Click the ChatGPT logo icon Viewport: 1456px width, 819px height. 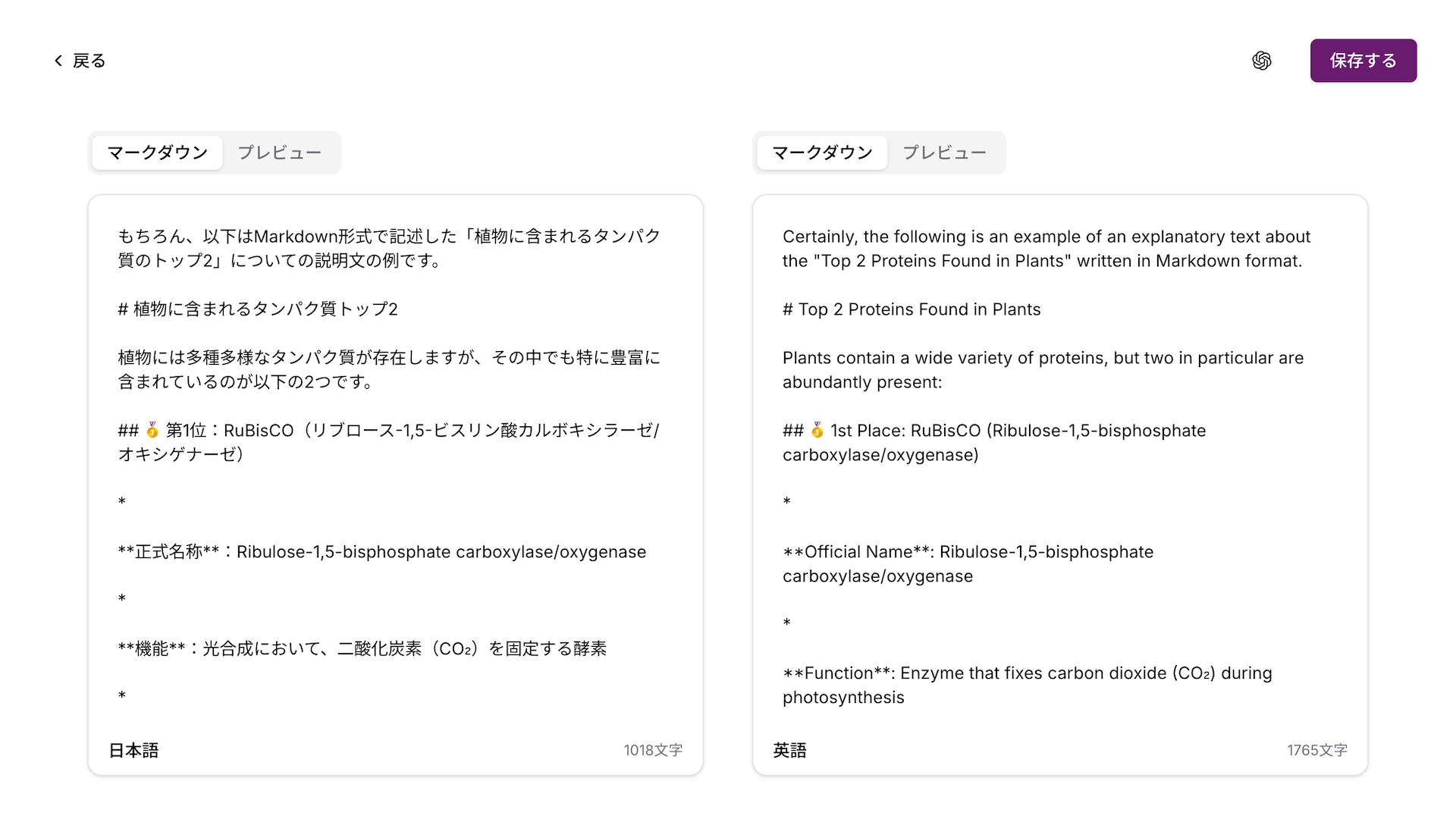[x=1262, y=61]
